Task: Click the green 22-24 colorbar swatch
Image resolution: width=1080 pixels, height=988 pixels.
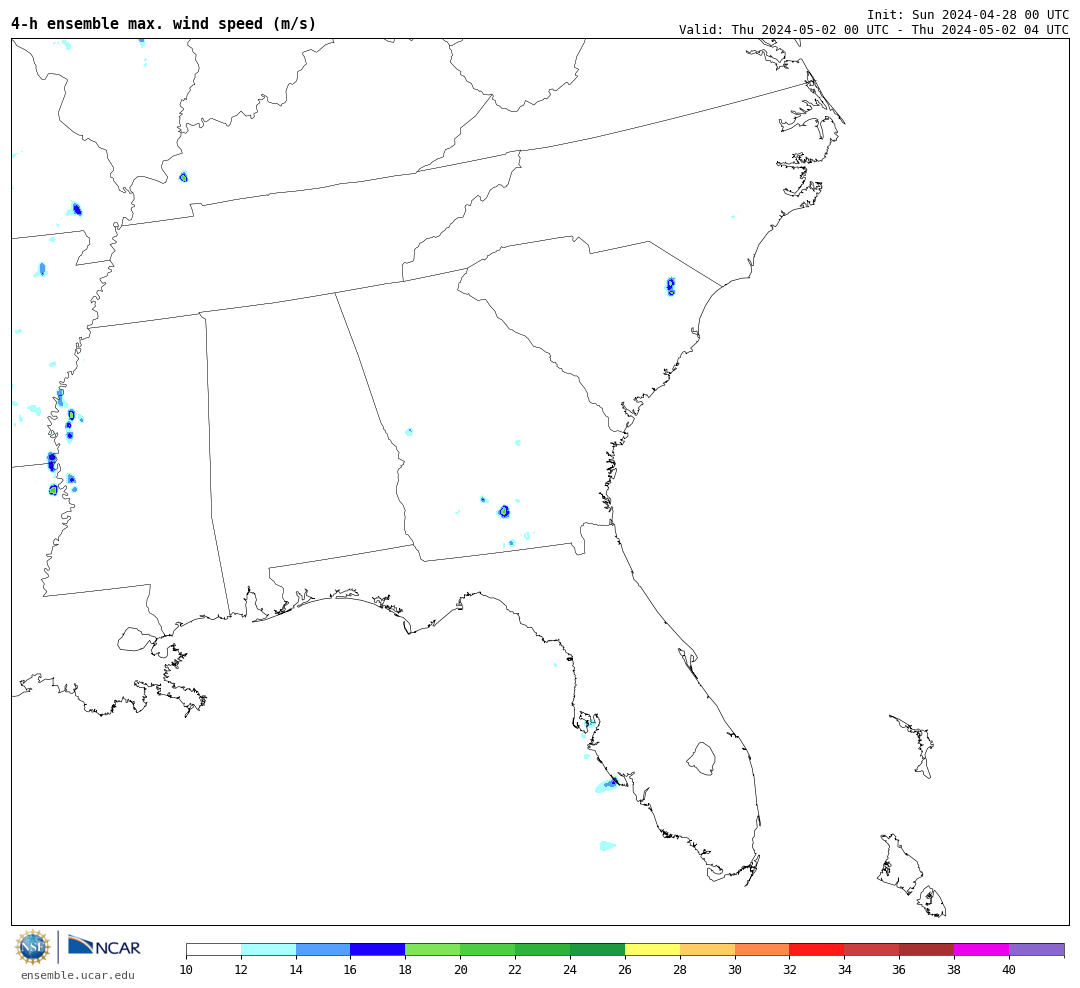Action: click(x=543, y=949)
